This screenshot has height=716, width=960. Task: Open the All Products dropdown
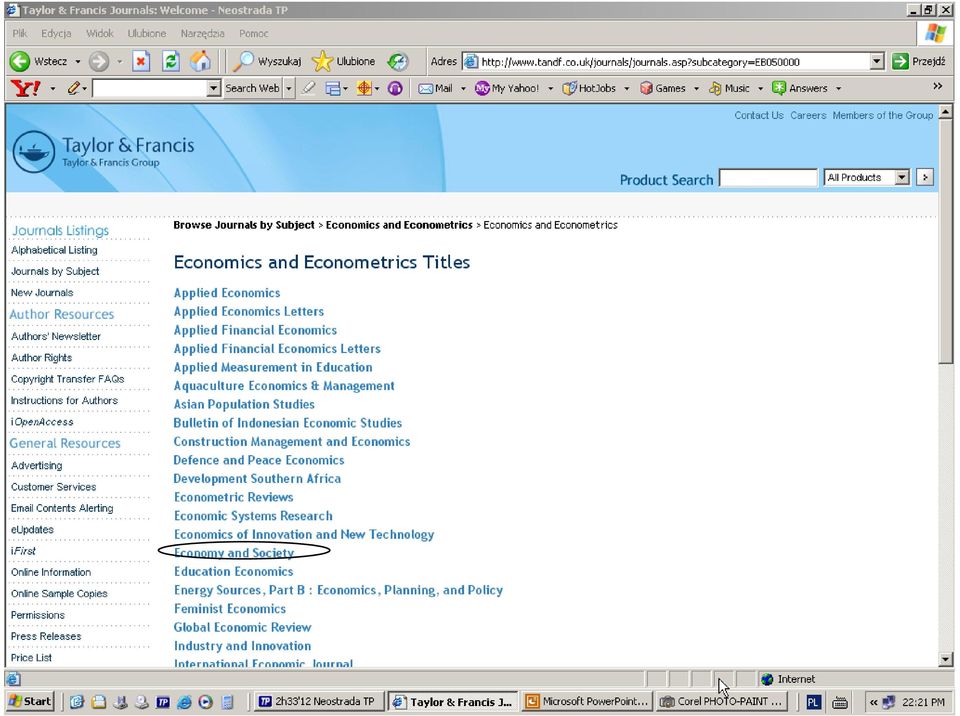902,178
